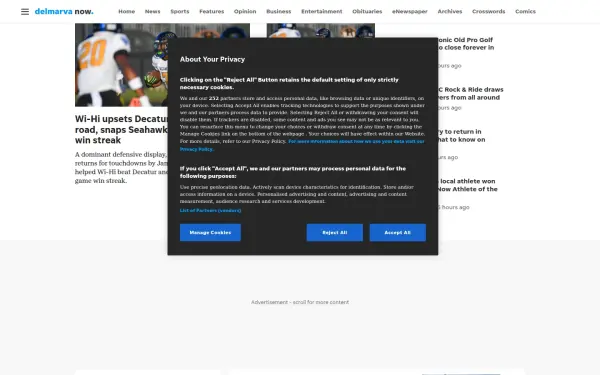Go to Obituaries page
This screenshot has width=600, height=375.
point(367,11)
